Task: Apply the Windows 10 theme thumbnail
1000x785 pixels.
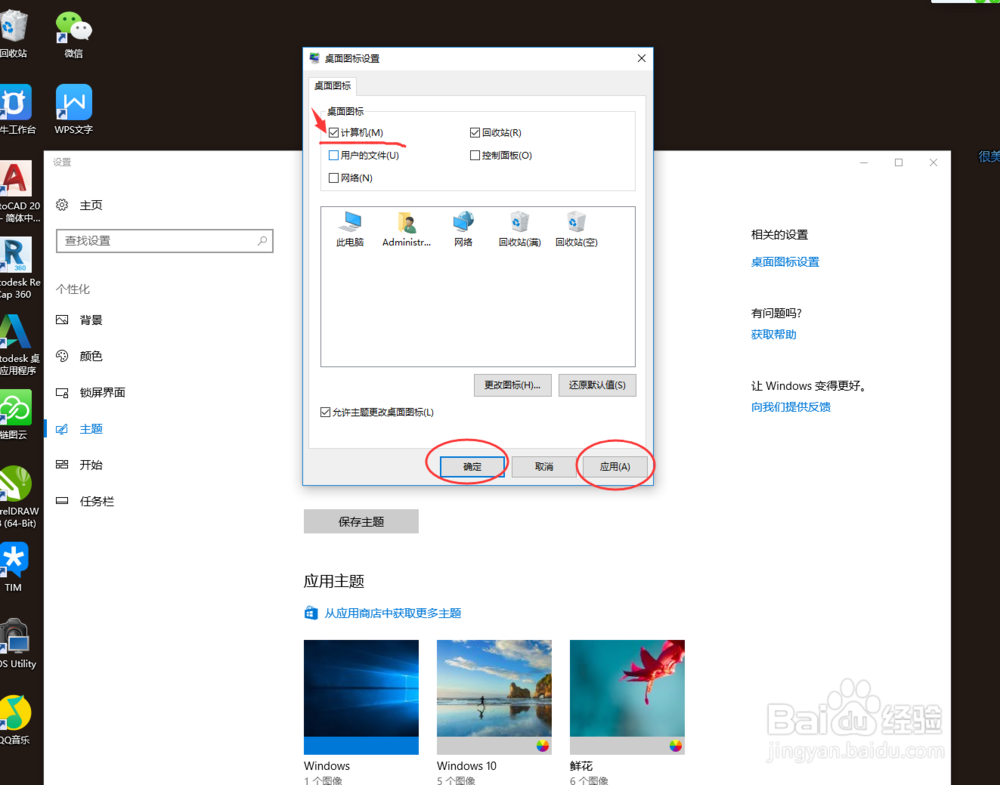Action: pyautogui.click(x=494, y=697)
